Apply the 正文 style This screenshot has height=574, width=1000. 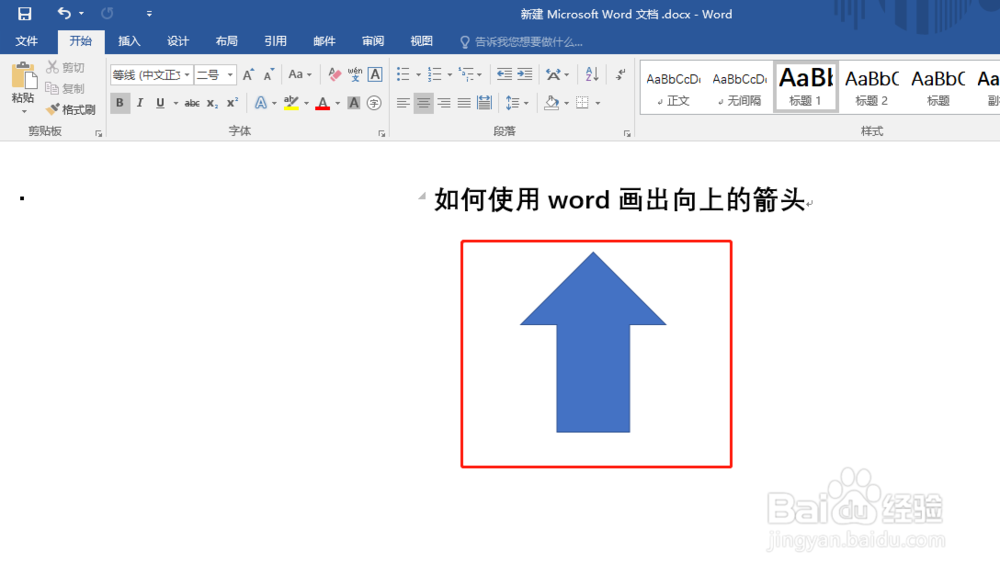[673, 88]
